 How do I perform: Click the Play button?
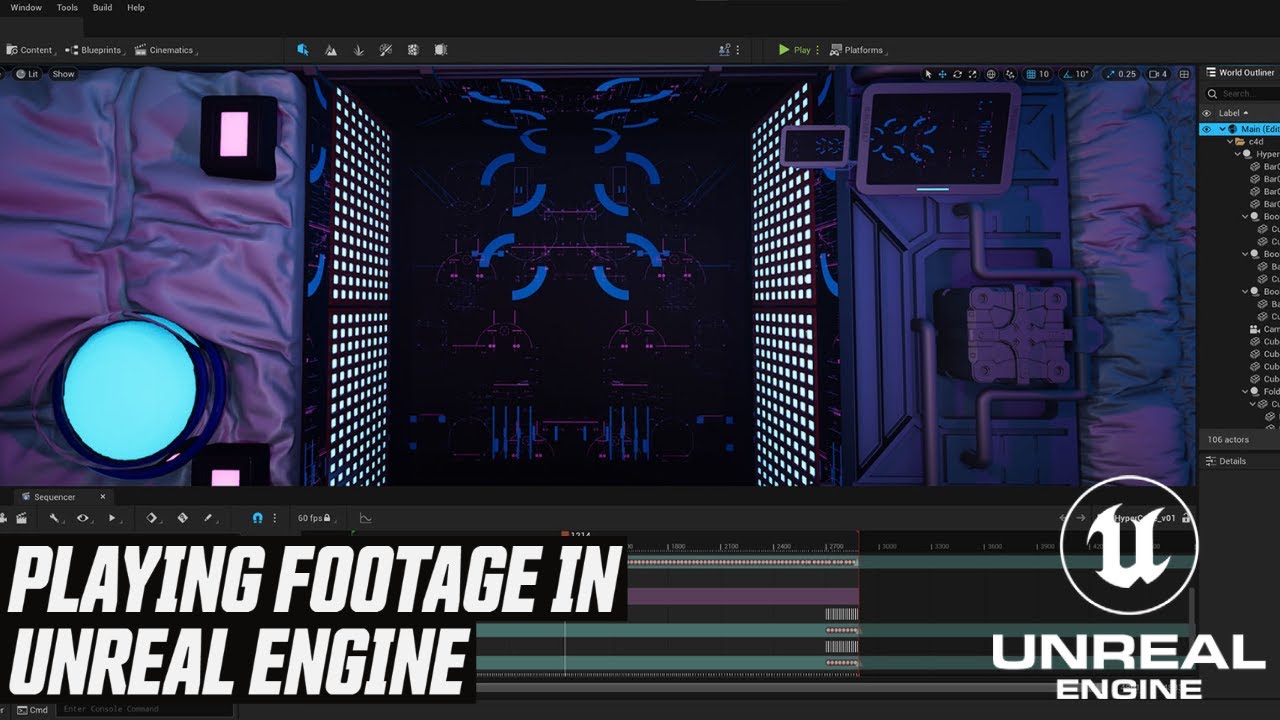point(795,50)
